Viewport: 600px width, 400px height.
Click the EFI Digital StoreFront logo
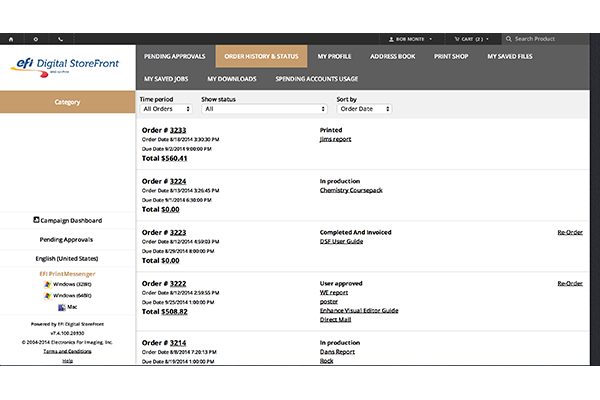pyautogui.click(x=66, y=64)
